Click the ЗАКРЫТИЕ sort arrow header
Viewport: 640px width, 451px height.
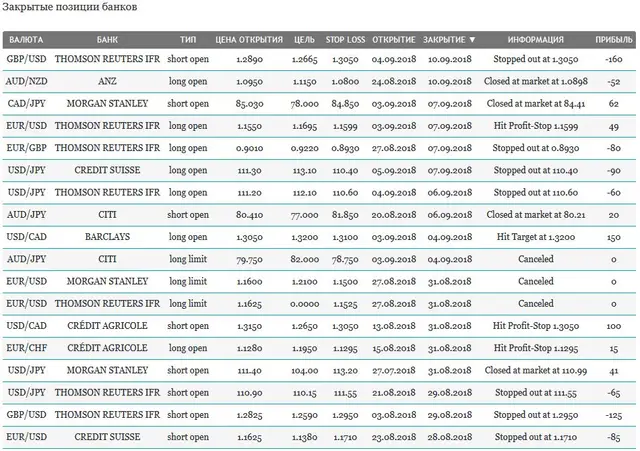tap(449, 40)
